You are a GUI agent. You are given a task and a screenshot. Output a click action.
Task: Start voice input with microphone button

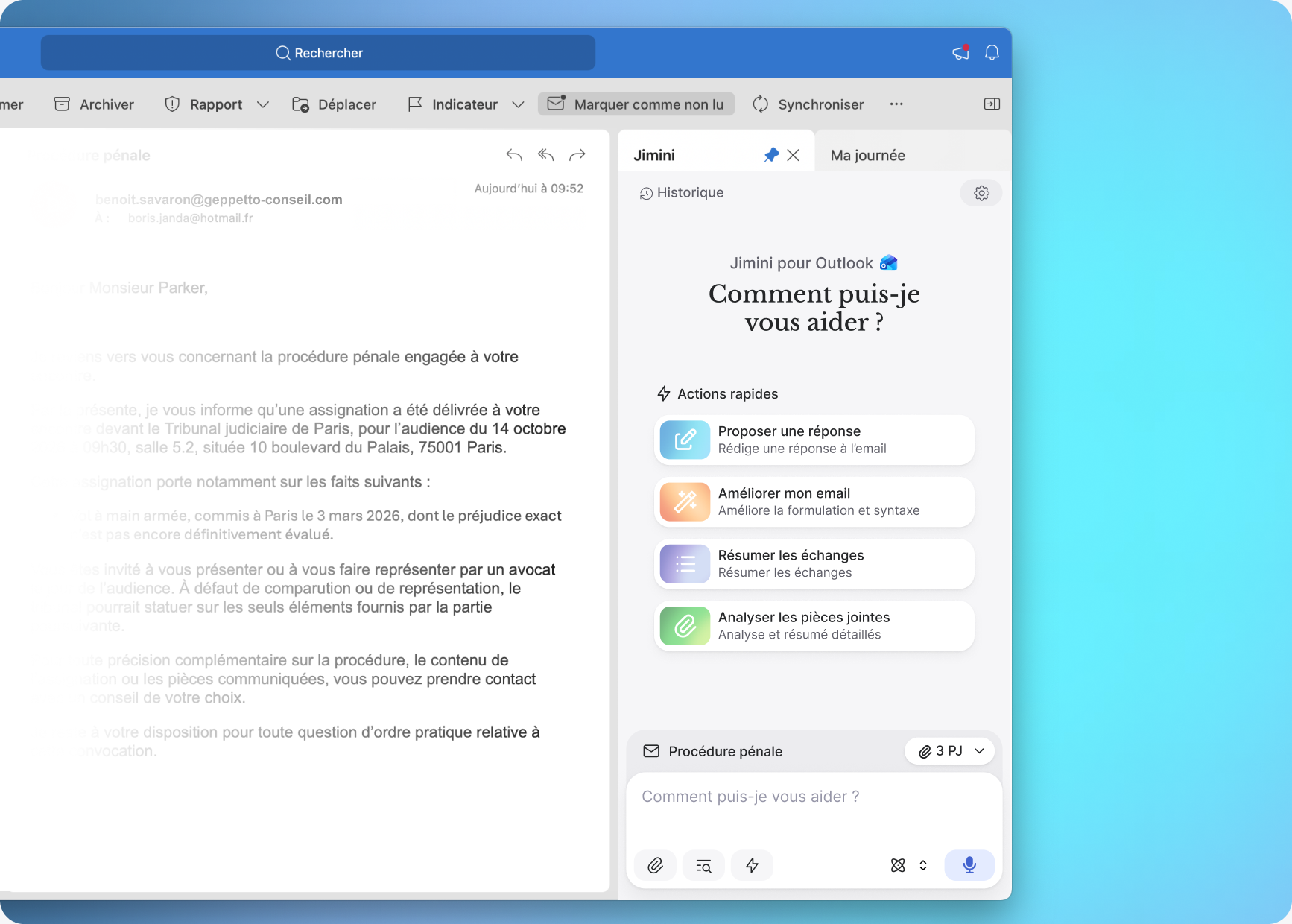point(969,865)
